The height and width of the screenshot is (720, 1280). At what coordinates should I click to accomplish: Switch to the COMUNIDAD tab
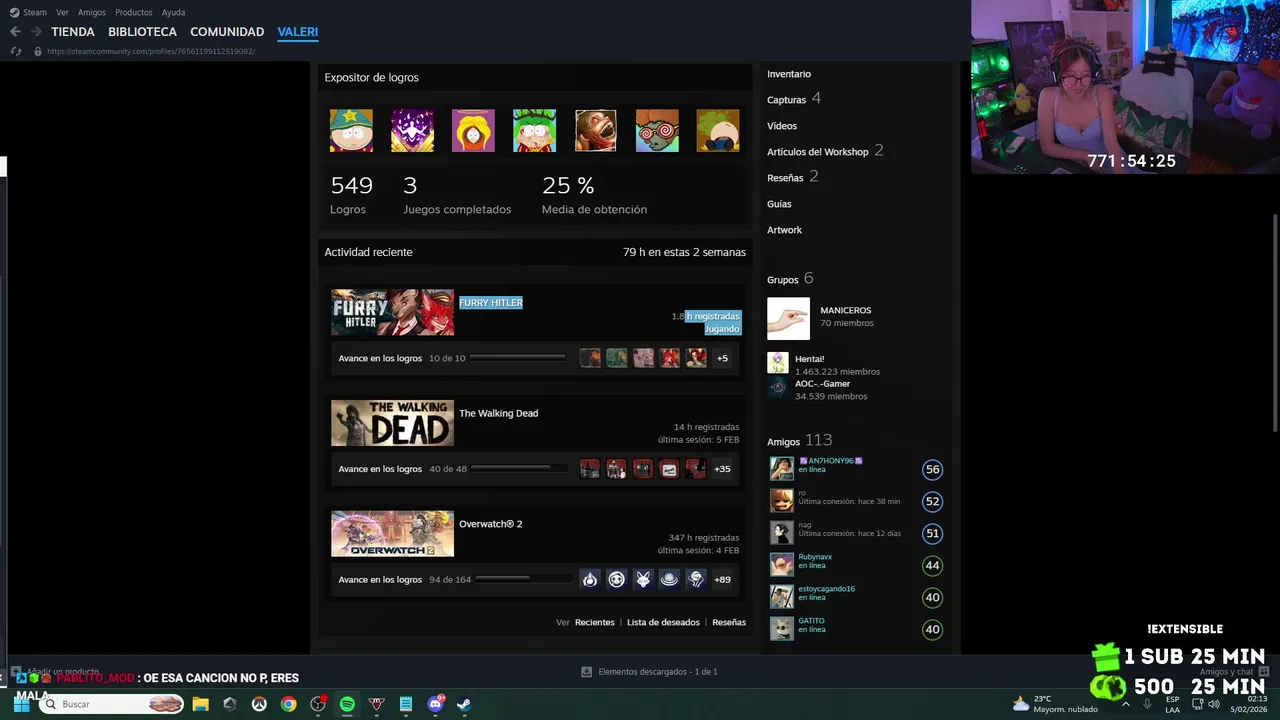(x=227, y=32)
